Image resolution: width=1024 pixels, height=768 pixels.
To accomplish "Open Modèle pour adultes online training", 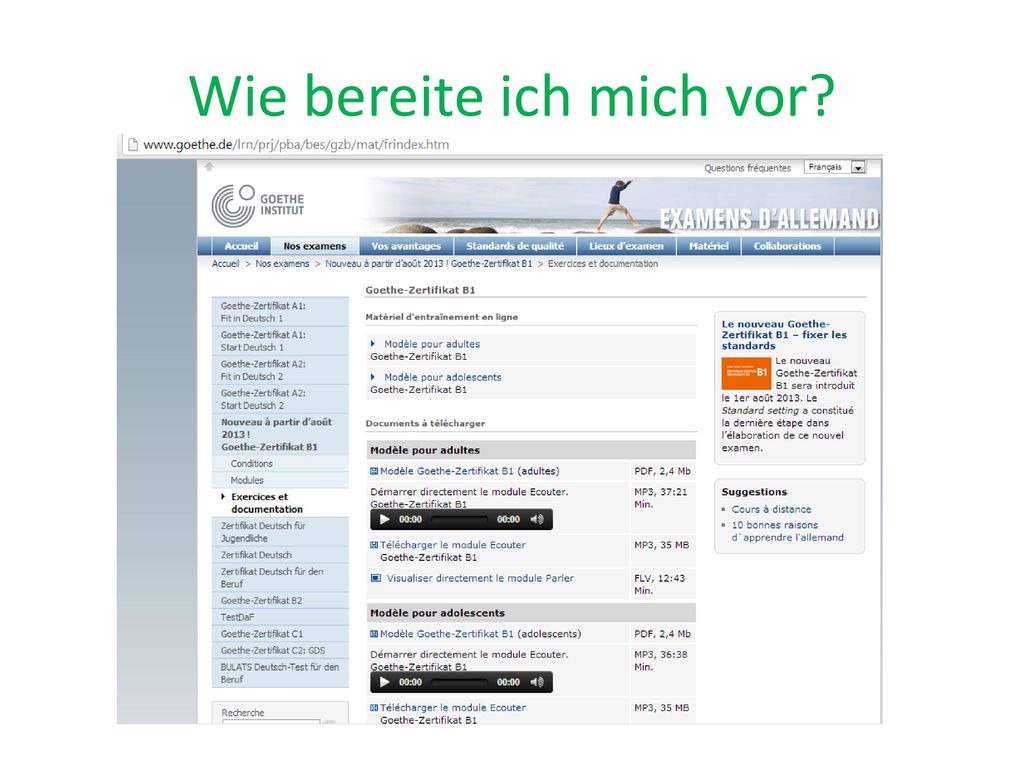I will 432,344.
